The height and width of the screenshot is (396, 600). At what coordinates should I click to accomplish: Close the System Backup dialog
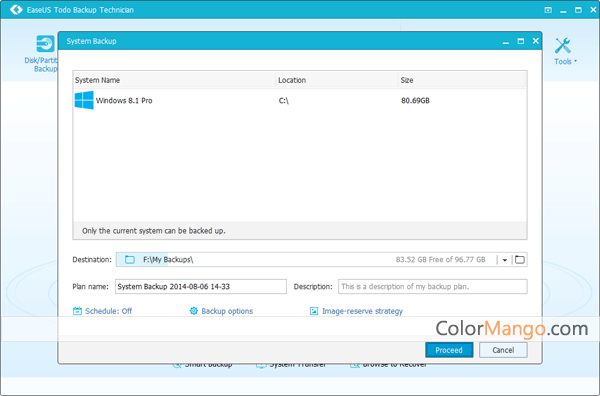click(536, 41)
